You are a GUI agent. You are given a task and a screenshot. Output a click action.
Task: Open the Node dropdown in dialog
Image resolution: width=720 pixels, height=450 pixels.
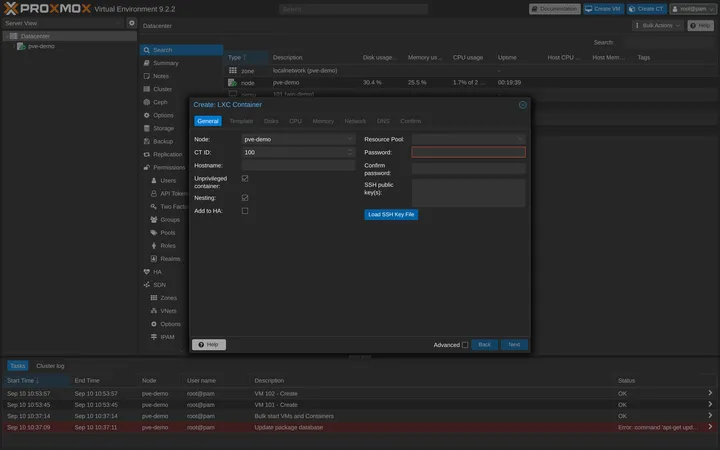point(350,139)
